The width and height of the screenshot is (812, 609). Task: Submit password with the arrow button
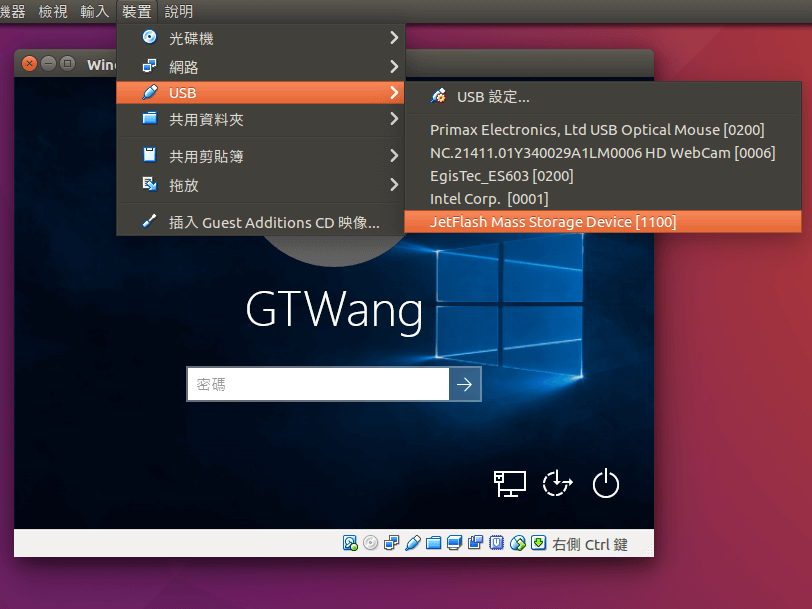[x=465, y=384]
